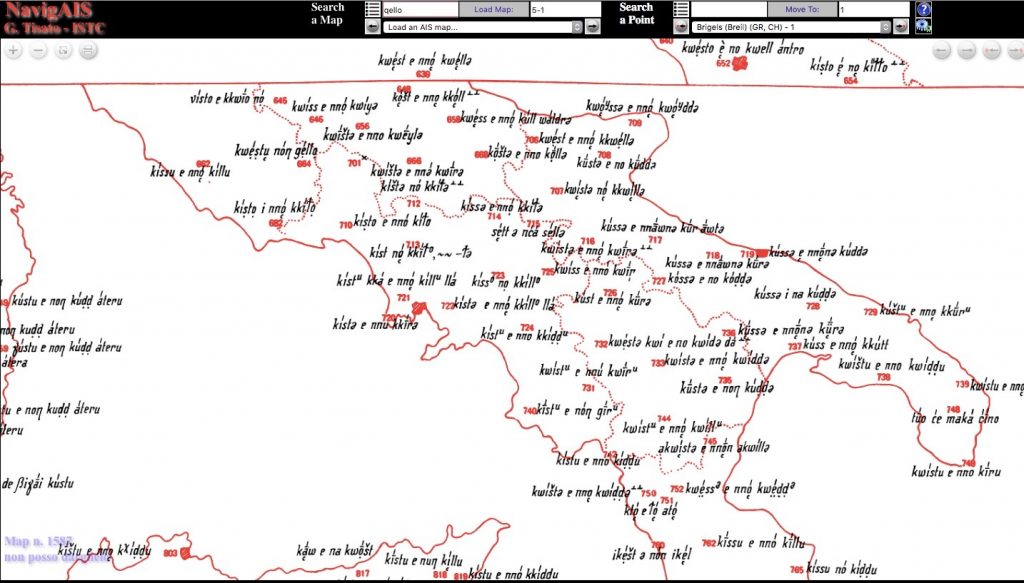Click point number 701 on map
1024x583 pixels.
point(354,163)
